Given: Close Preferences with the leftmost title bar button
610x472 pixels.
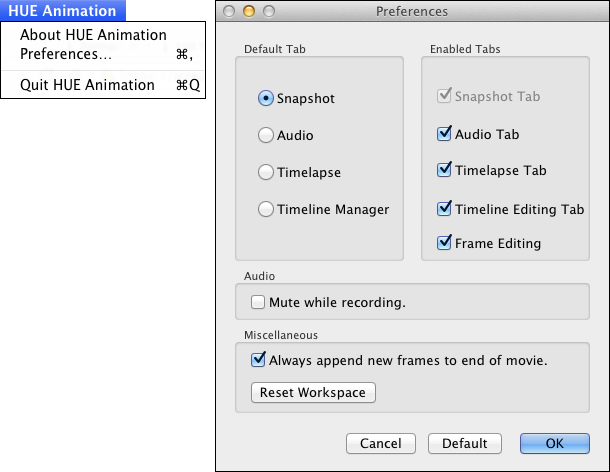Looking at the screenshot, I should (229, 11).
